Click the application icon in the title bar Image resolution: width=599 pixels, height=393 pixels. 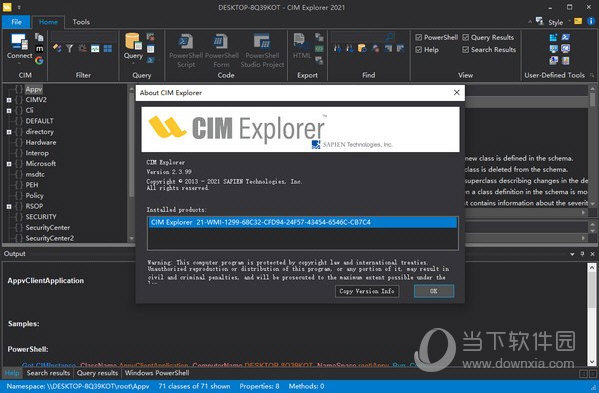[7, 7]
